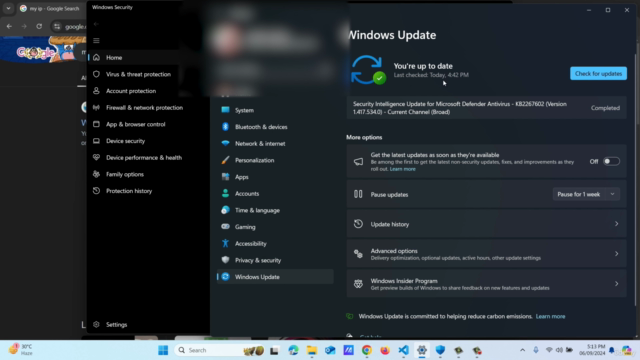Show hidden system tray icons chevron

click(x=522, y=350)
